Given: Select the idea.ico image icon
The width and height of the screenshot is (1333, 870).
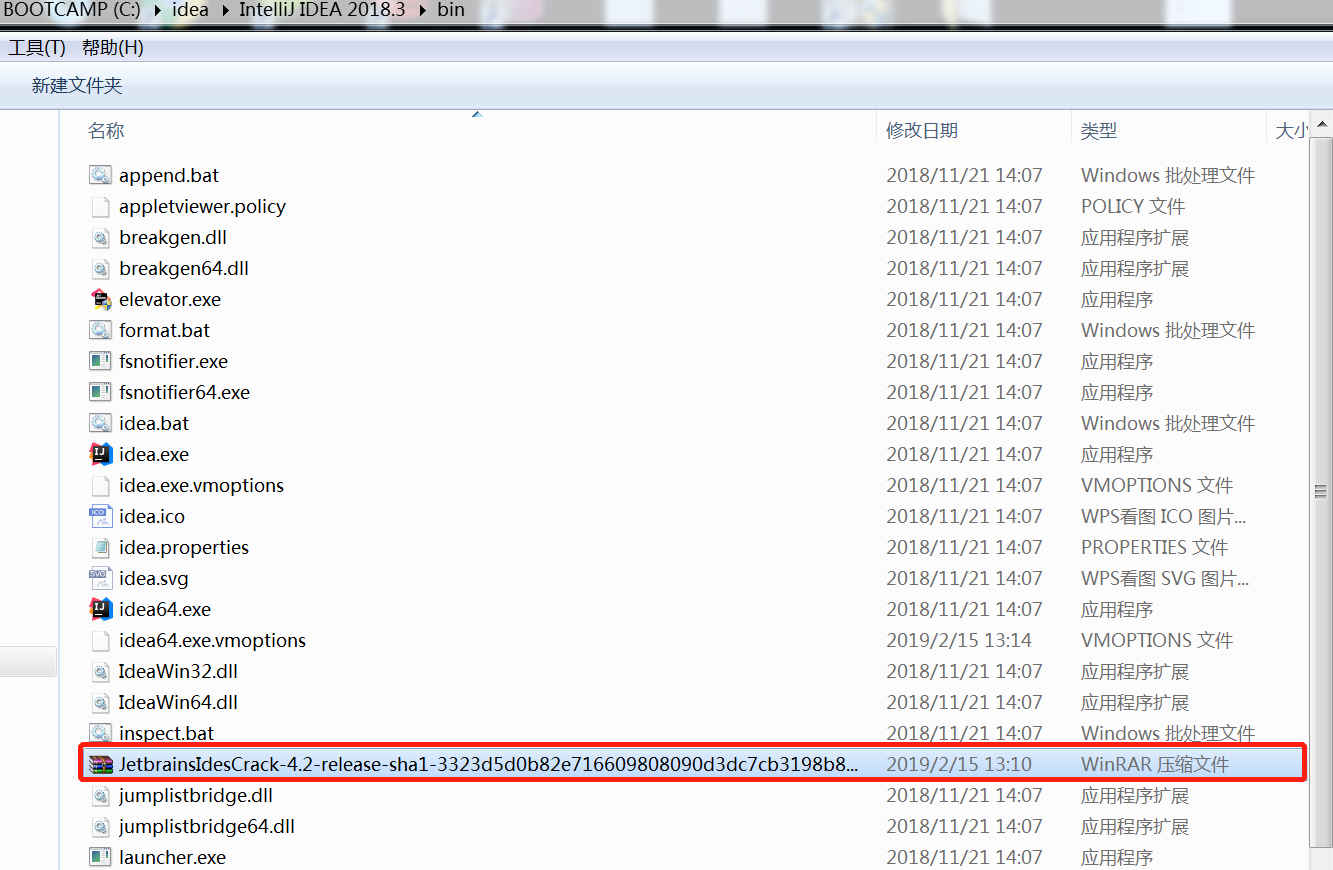Looking at the screenshot, I should [100, 516].
